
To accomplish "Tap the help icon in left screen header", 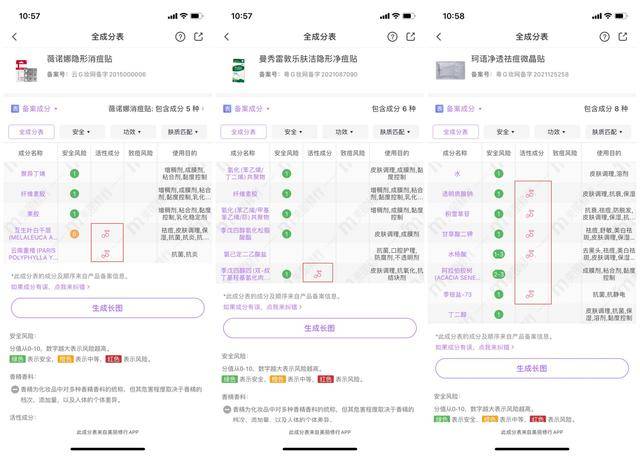I will [180, 37].
